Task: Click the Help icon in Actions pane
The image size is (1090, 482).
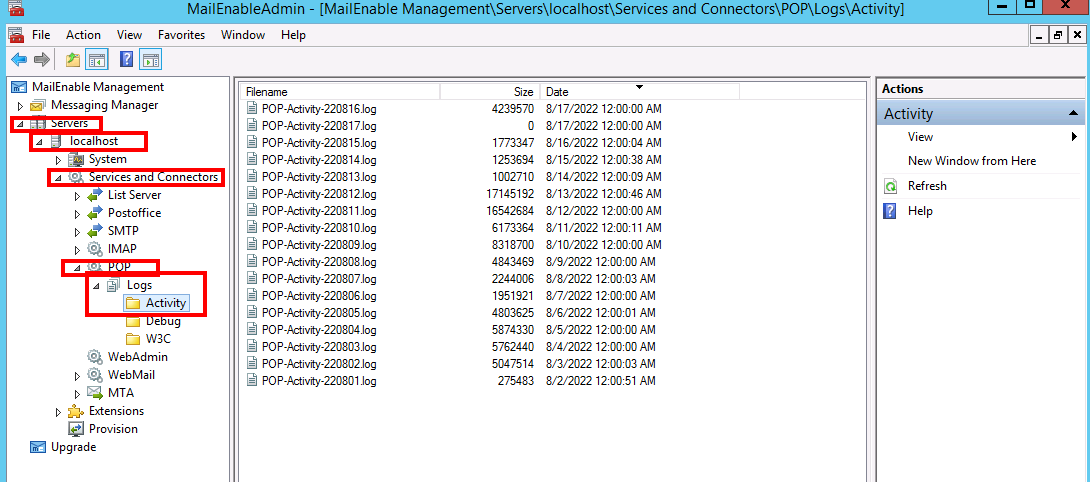Action: (890, 211)
